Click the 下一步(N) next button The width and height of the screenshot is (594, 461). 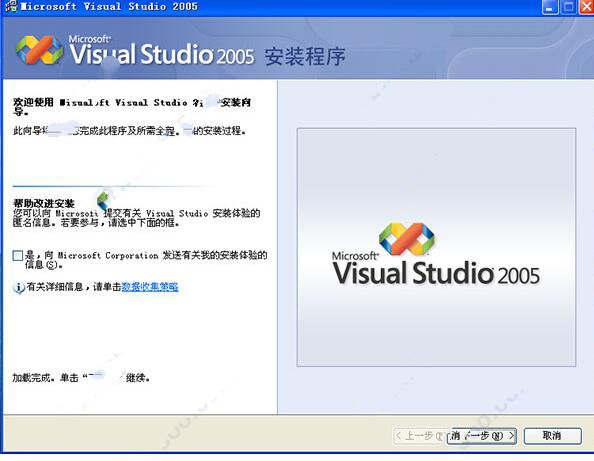481,436
